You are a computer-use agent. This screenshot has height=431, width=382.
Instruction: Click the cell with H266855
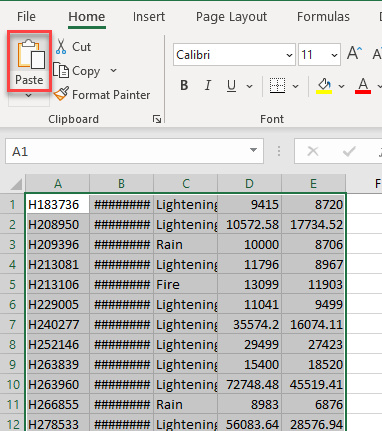click(58, 404)
